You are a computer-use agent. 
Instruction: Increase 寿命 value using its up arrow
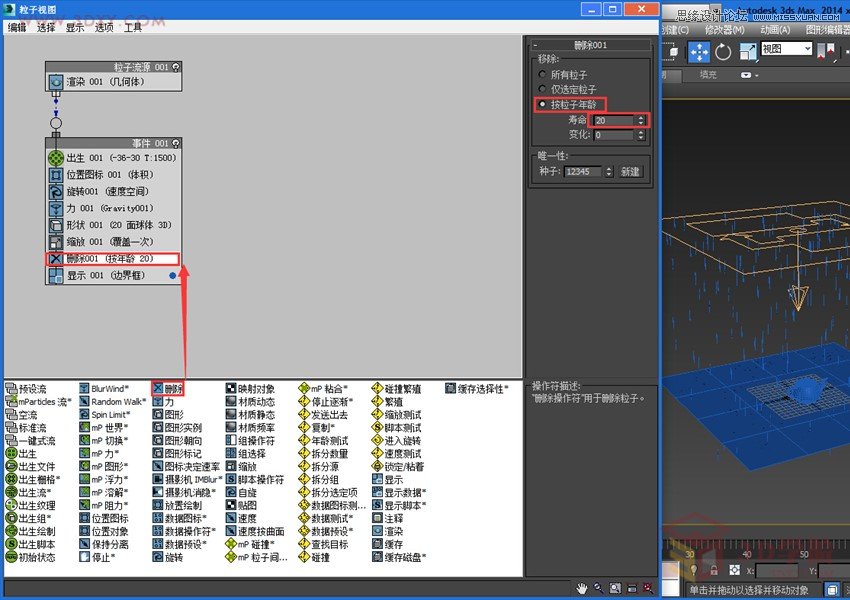point(641,115)
